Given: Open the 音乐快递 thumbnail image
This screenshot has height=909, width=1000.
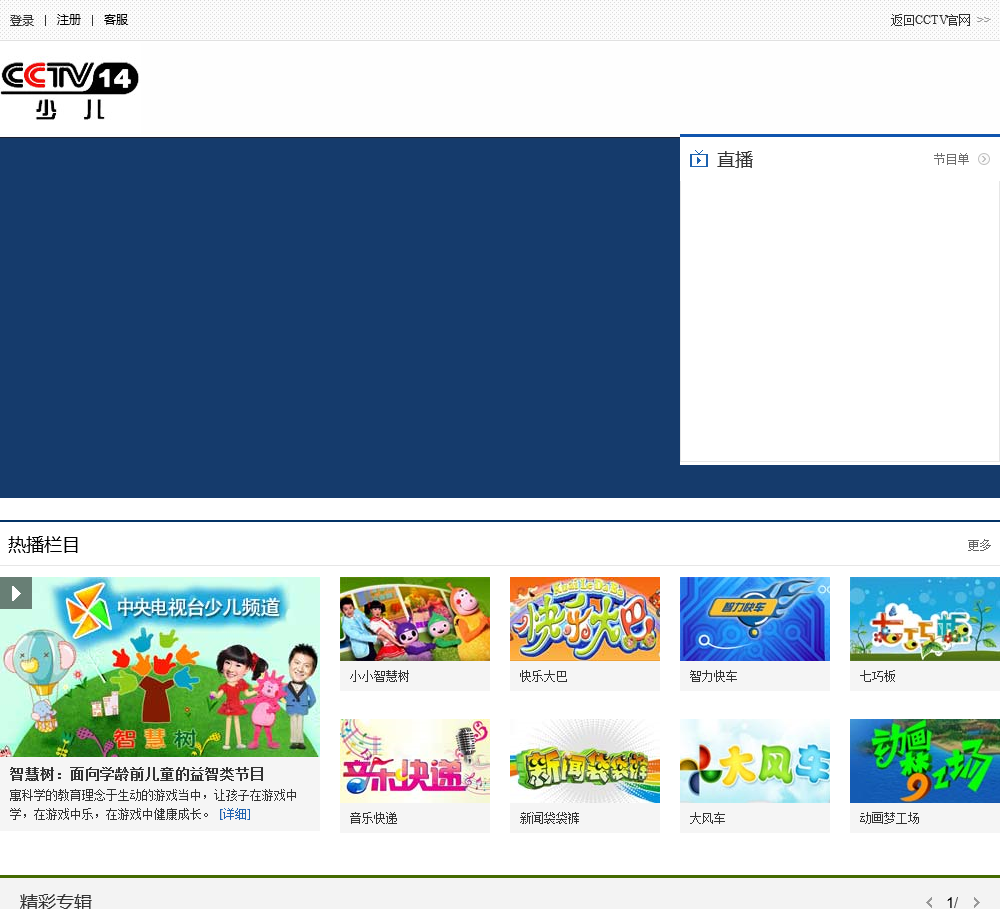Looking at the screenshot, I should click(x=415, y=761).
